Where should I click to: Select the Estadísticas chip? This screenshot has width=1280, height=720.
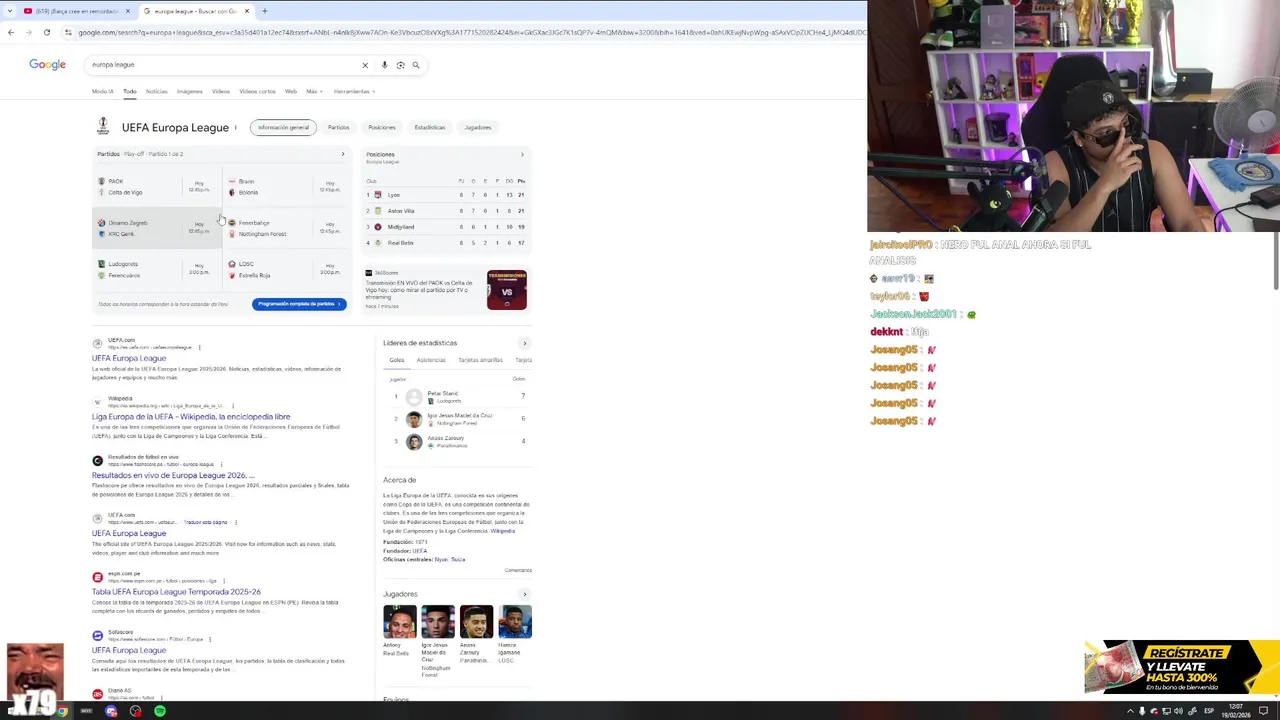click(x=430, y=127)
